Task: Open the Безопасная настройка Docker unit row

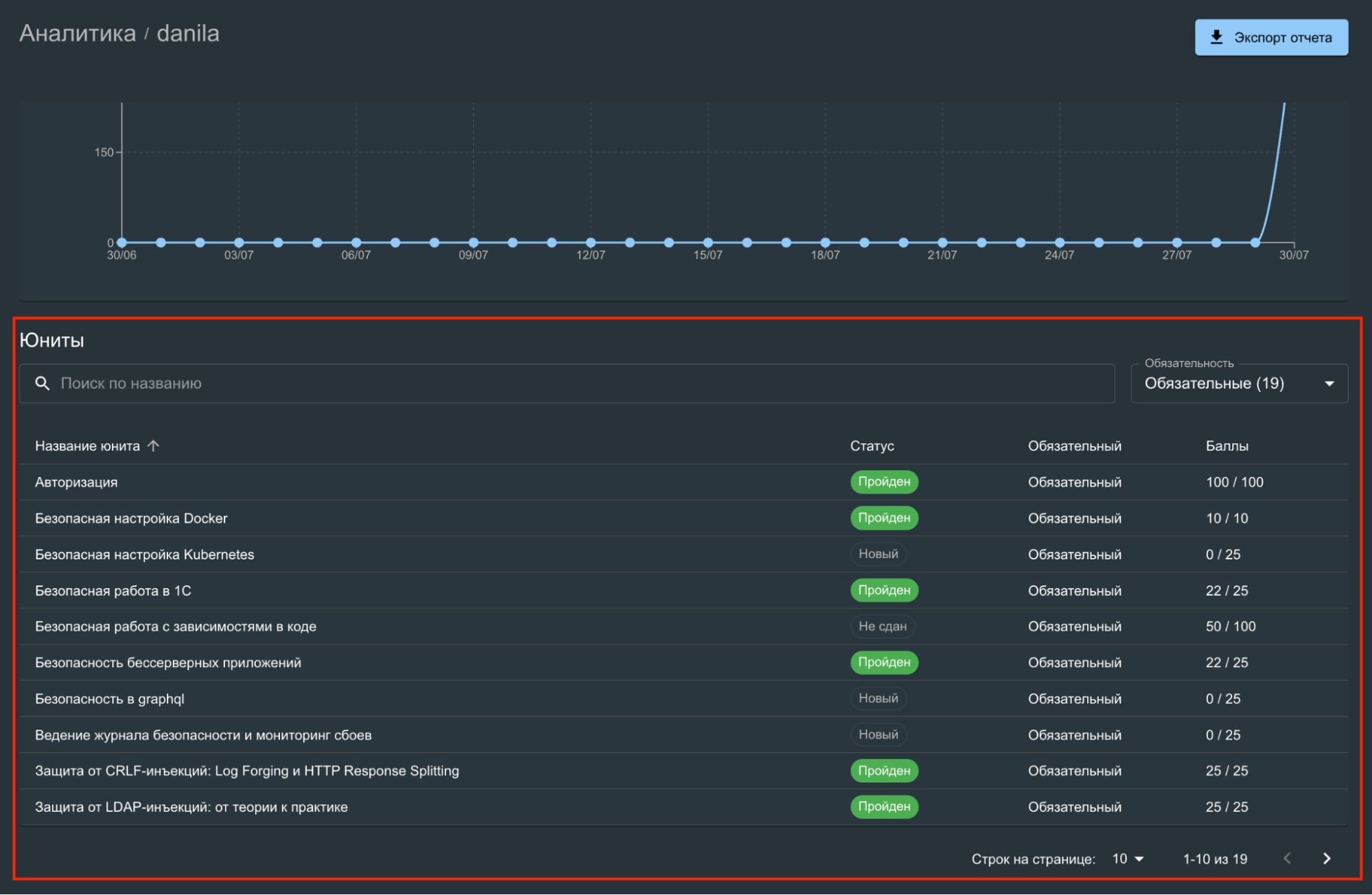Action: 684,518
